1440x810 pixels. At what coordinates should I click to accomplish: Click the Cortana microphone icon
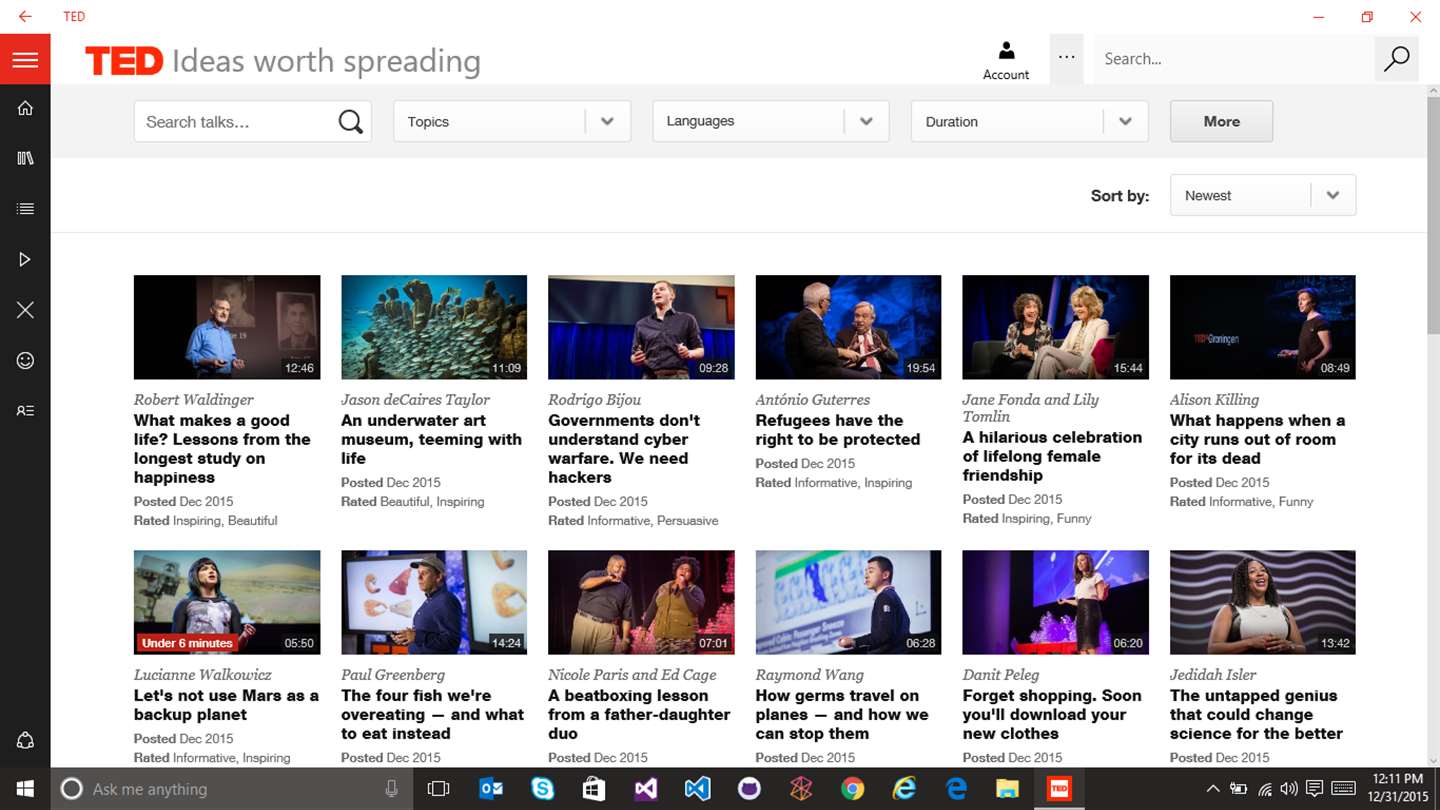click(x=391, y=789)
